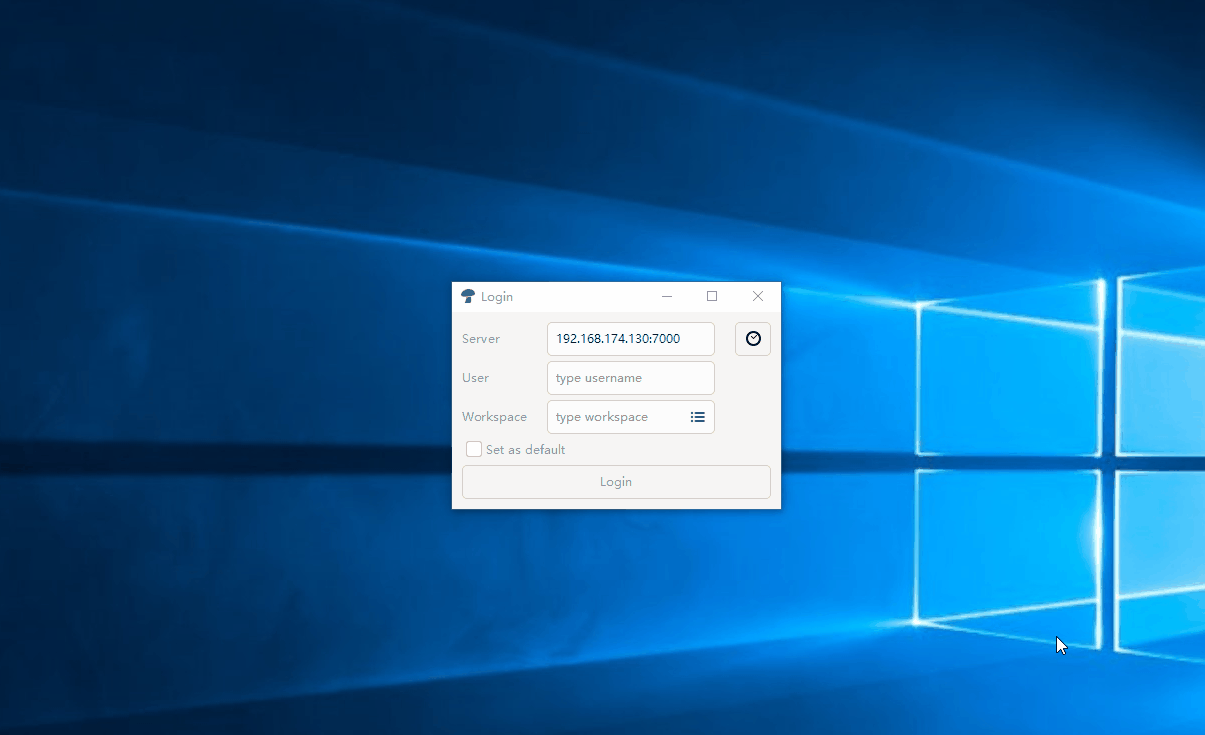Enable the Set as default checkbox
This screenshot has height=735, width=1205.
(473, 449)
